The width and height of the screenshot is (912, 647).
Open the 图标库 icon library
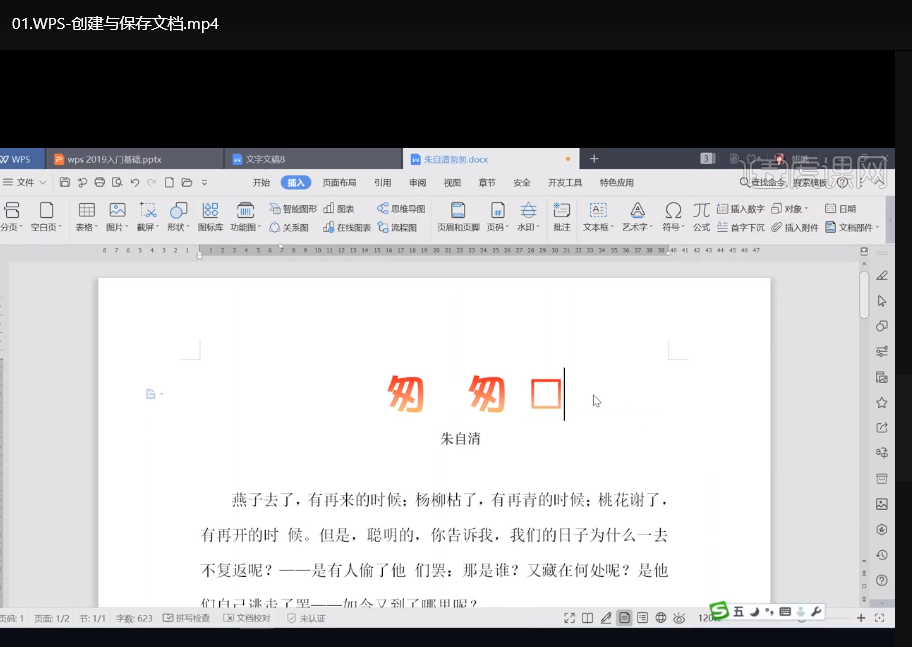(x=210, y=216)
